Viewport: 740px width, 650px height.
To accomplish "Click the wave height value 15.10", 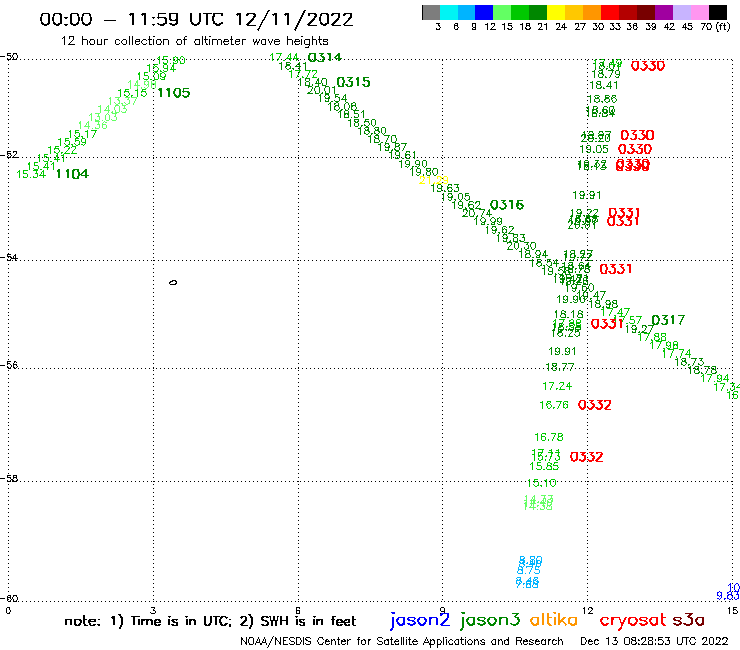I will pos(542,483).
